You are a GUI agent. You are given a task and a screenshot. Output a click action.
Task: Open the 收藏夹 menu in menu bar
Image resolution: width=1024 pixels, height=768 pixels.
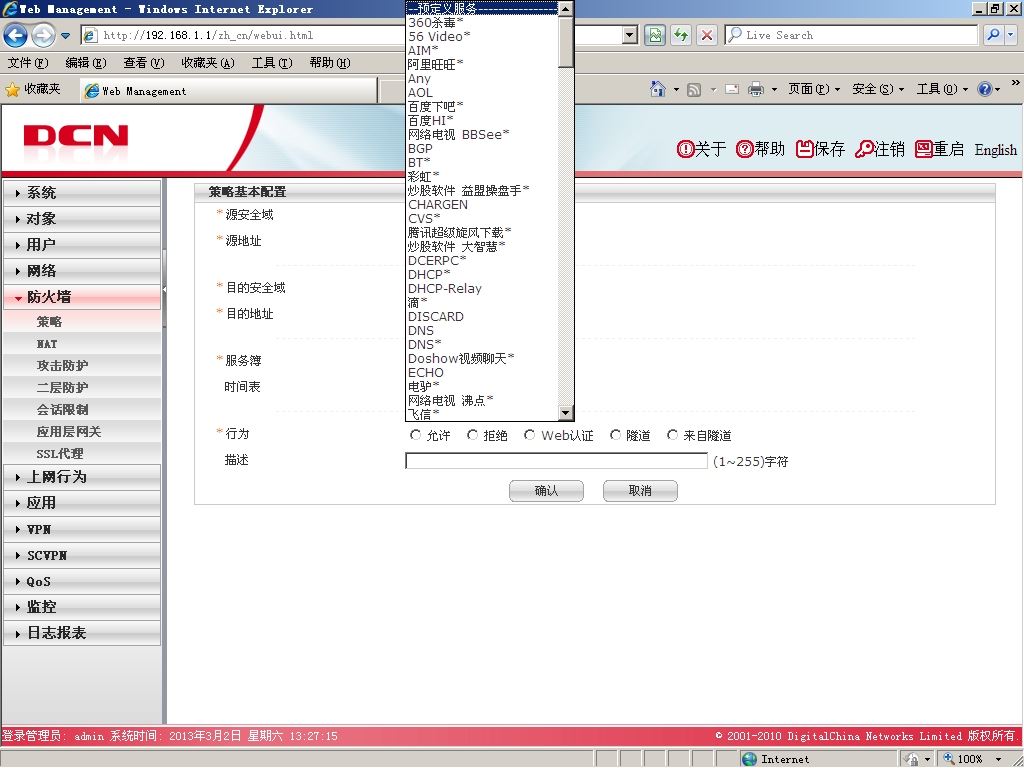[x=208, y=63]
